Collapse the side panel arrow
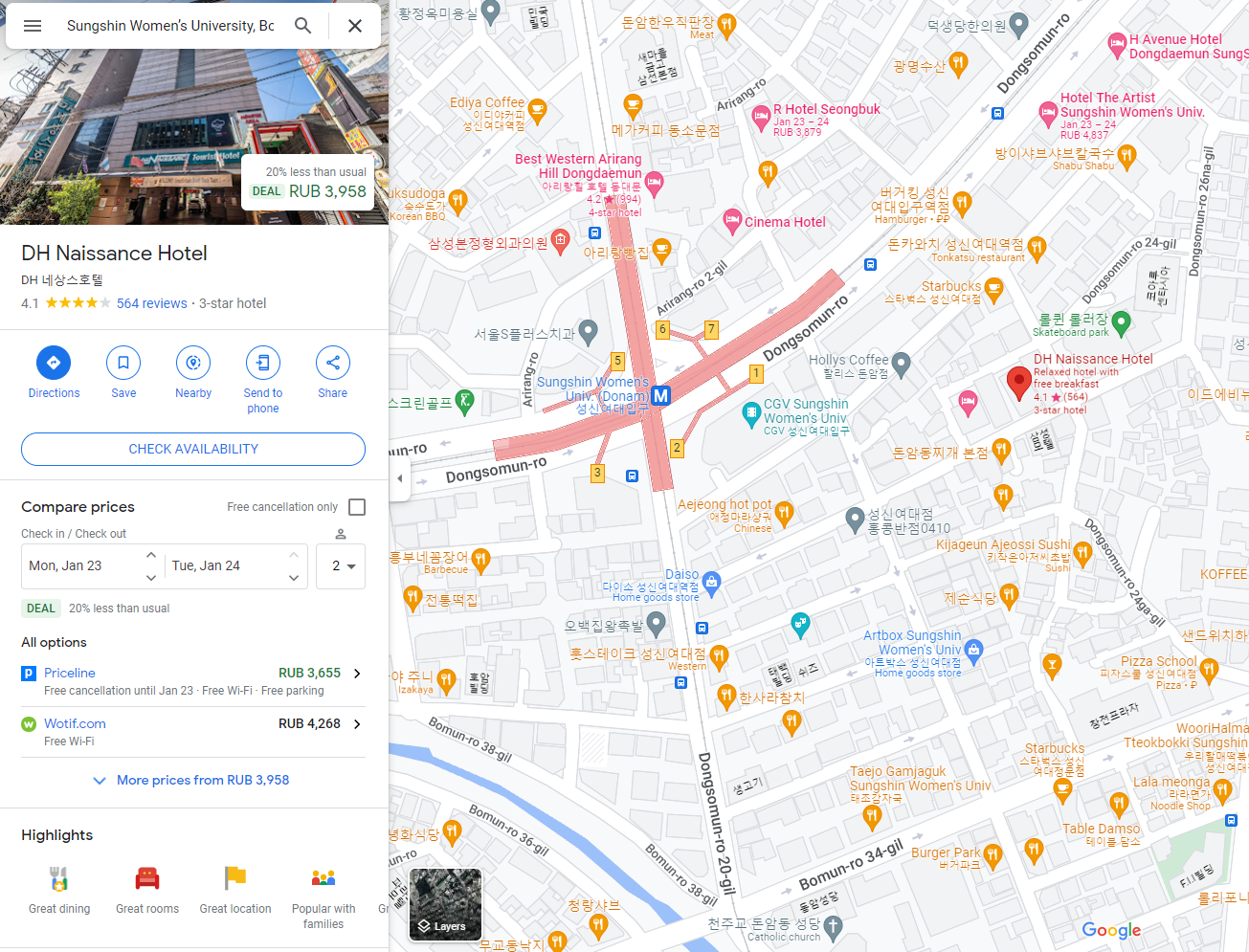The image size is (1249, 952). [400, 478]
